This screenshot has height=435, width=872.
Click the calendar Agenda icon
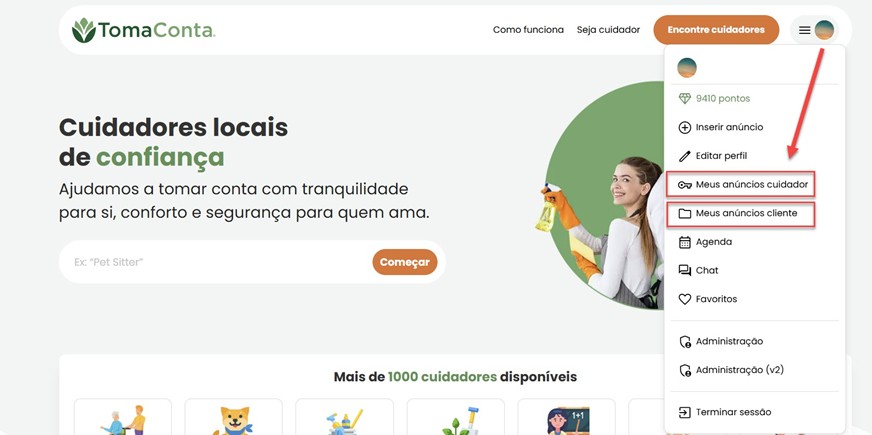coord(685,242)
